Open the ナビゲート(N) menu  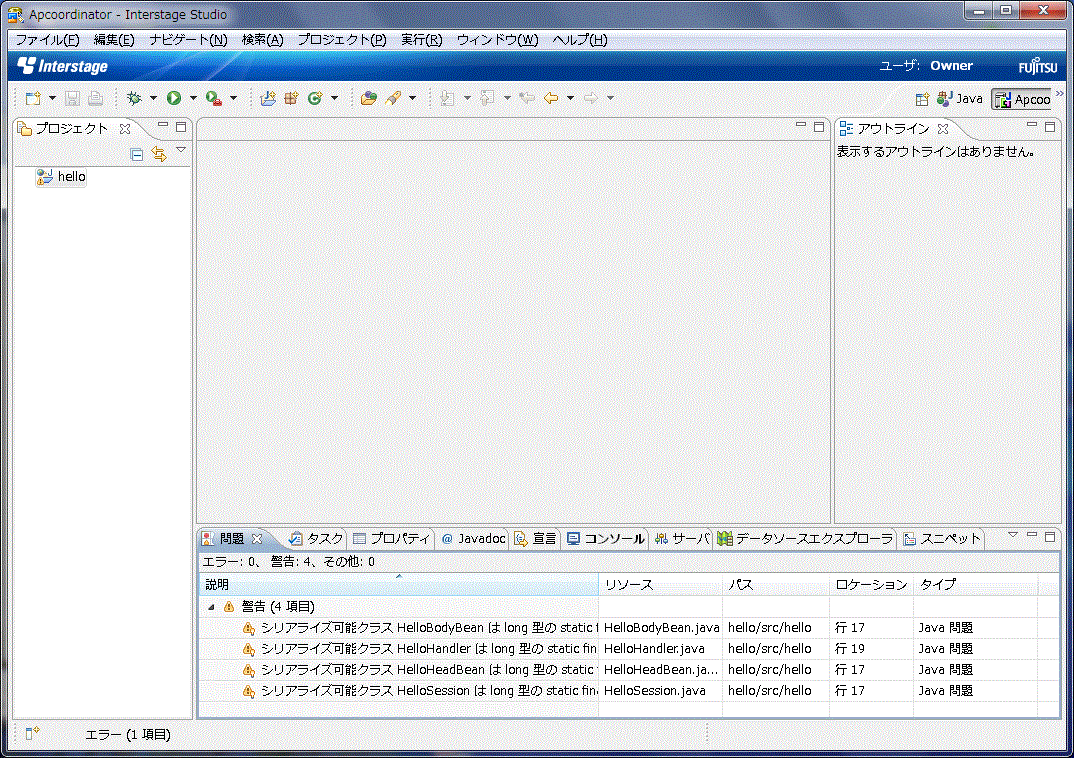click(x=188, y=40)
